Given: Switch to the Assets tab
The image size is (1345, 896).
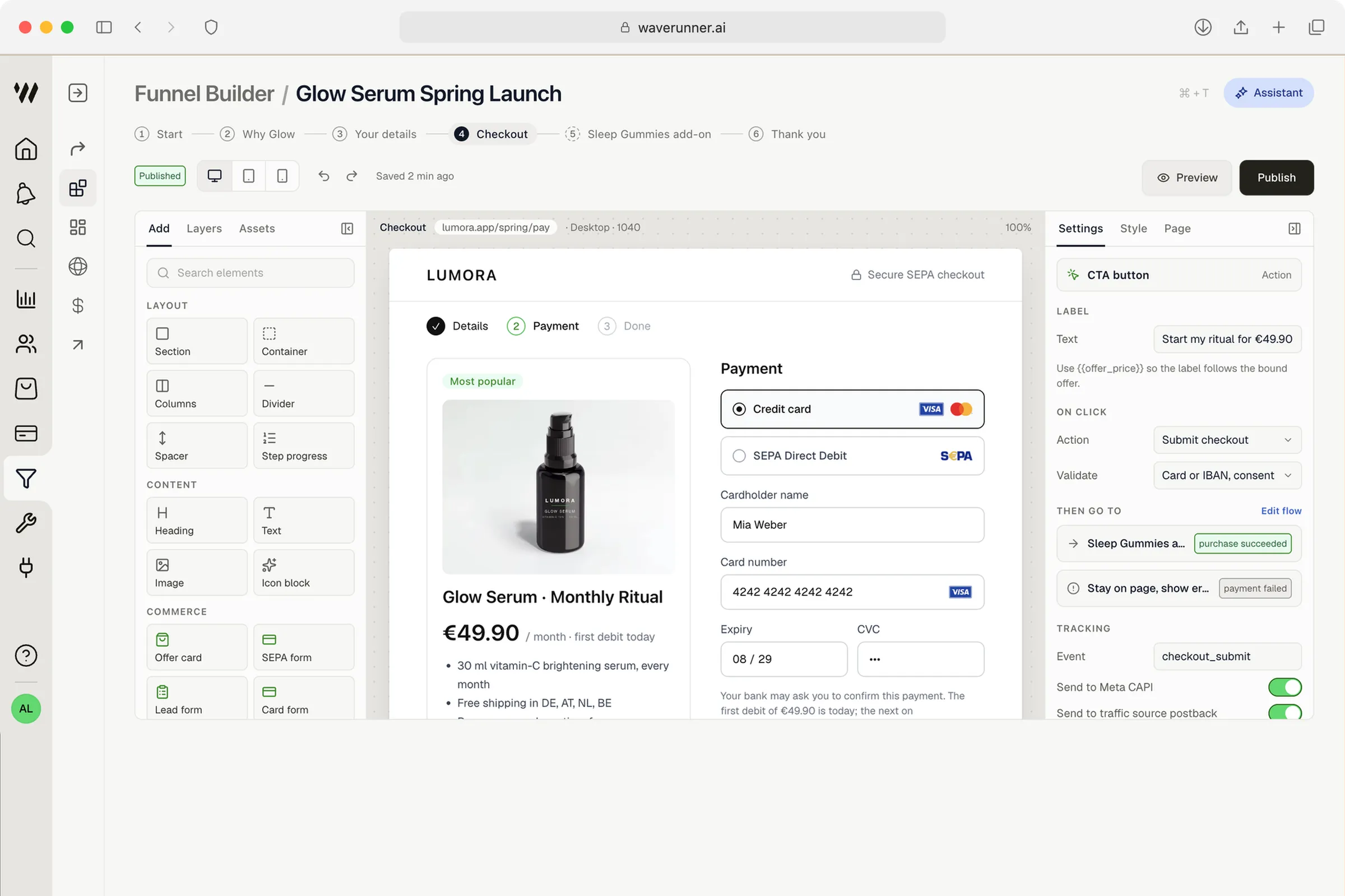Looking at the screenshot, I should point(257,229).
